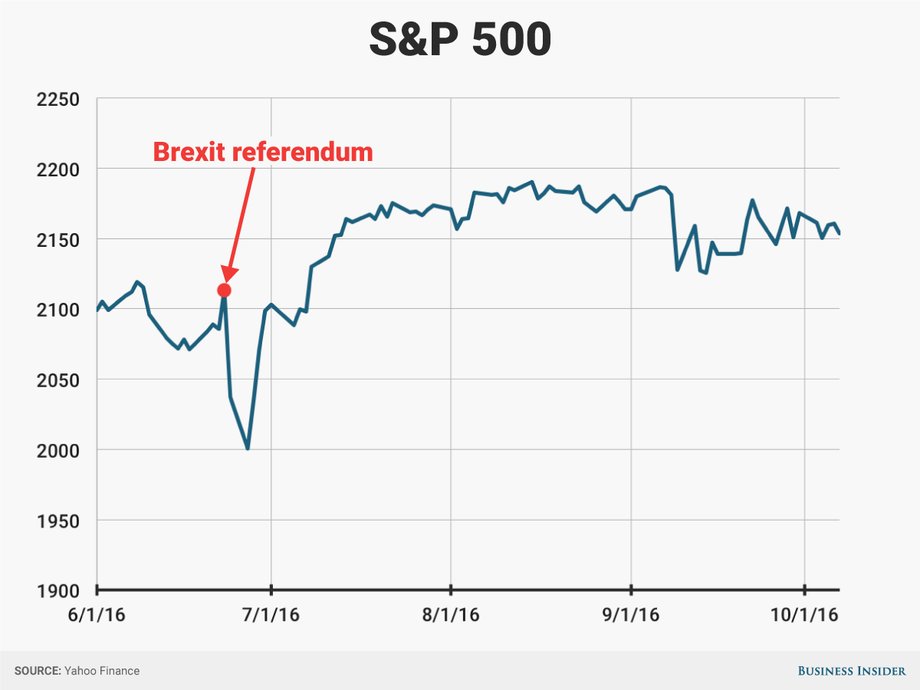The height and width of the screenshot is (690, 920).
Task: Open the Business Insider logo link
Action: pyautogui.click(x=851, y=671)
